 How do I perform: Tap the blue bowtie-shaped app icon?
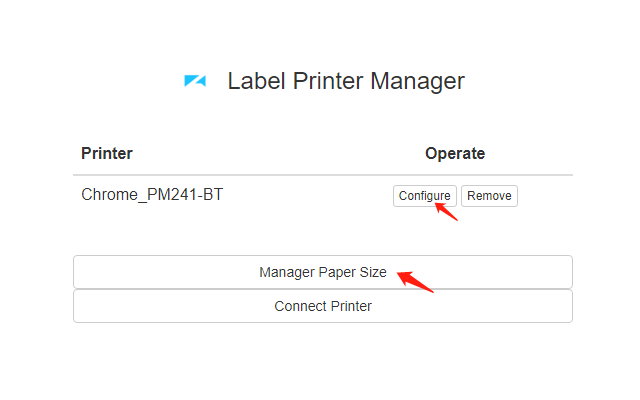pos(195,82)
